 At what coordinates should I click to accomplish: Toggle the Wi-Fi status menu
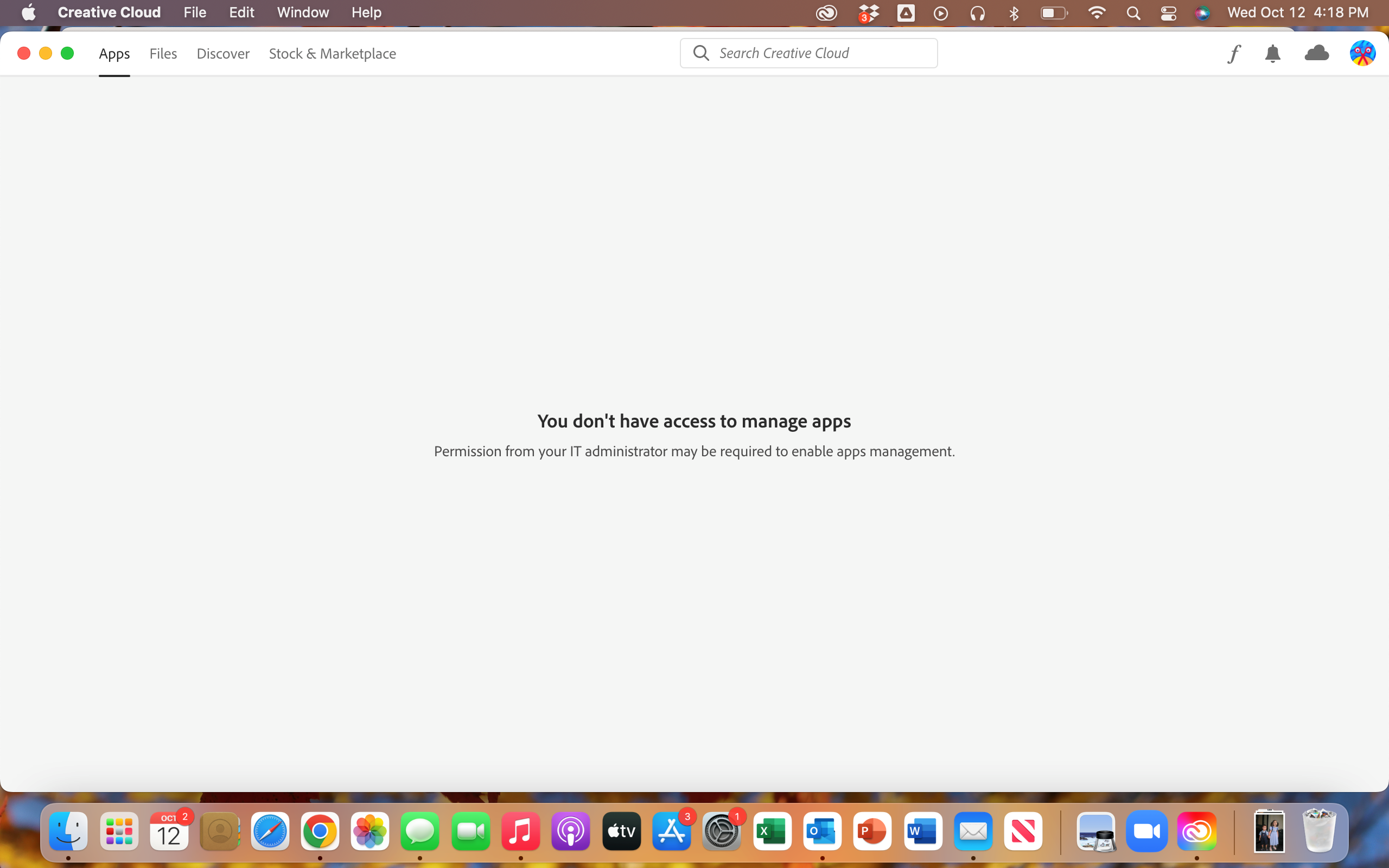(1097, 12)
